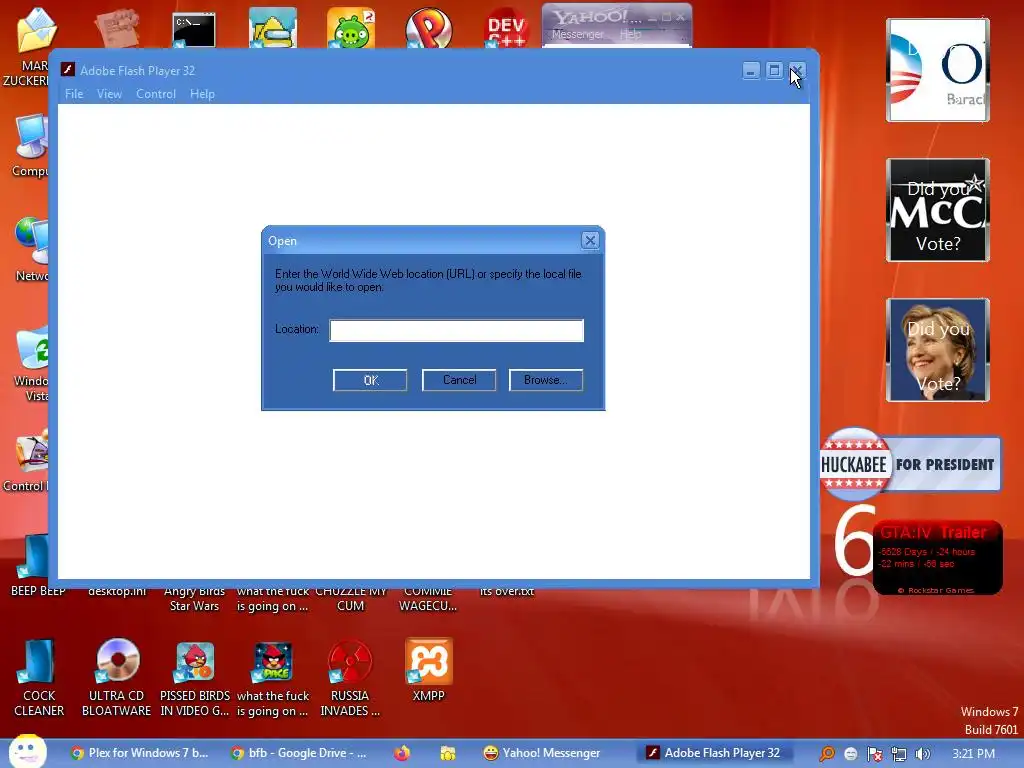This screenshot has width=1024, height=768.
Task: Select Angry Birds Space desktop icon
Action: pyautogui.click(x=272, y=679)
